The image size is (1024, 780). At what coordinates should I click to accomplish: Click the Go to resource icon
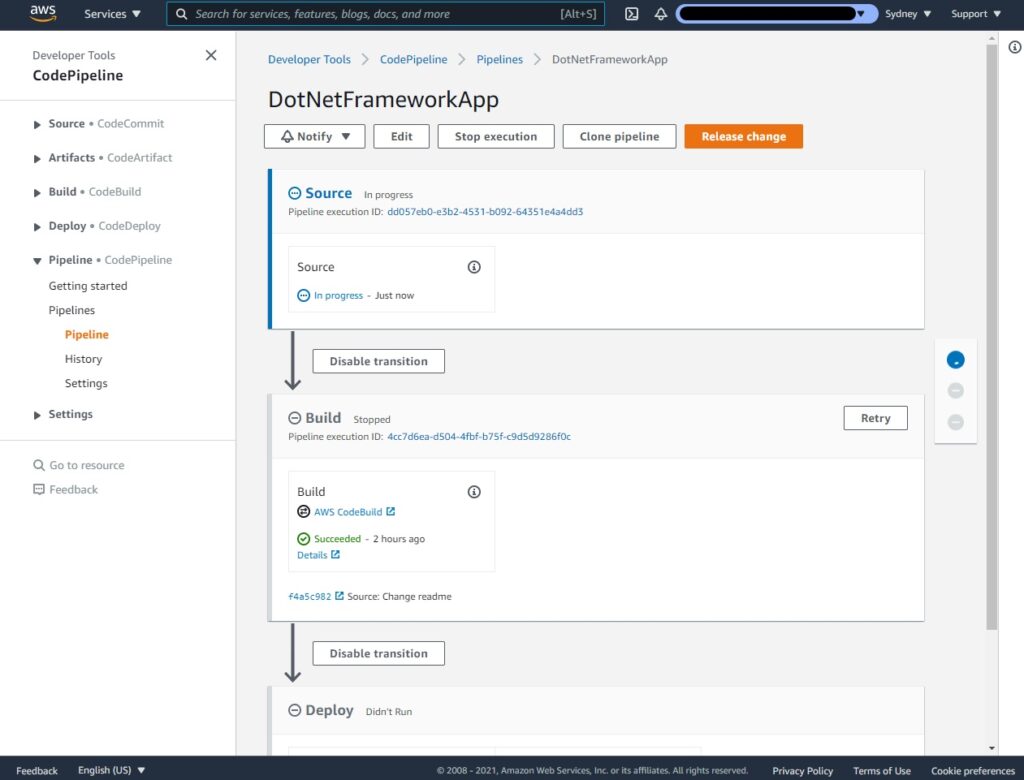click(x=41, y=465)
